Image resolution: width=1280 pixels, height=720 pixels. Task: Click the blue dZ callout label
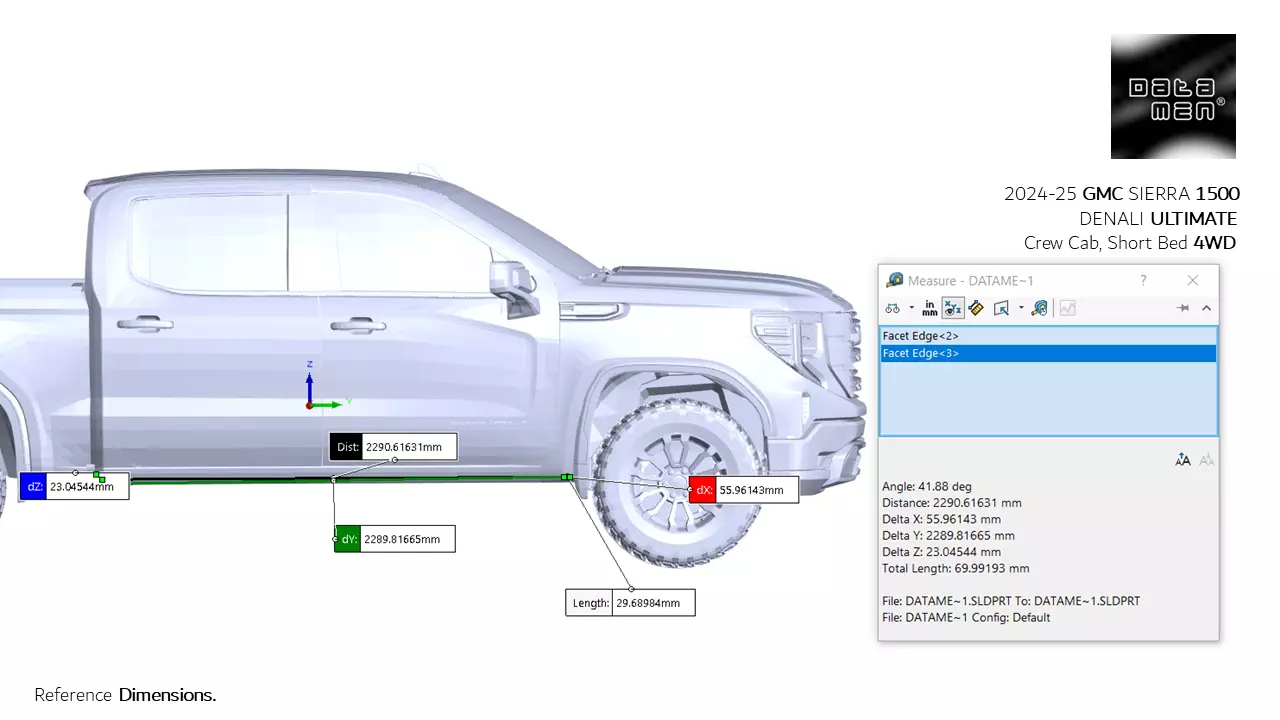(34, 487)
